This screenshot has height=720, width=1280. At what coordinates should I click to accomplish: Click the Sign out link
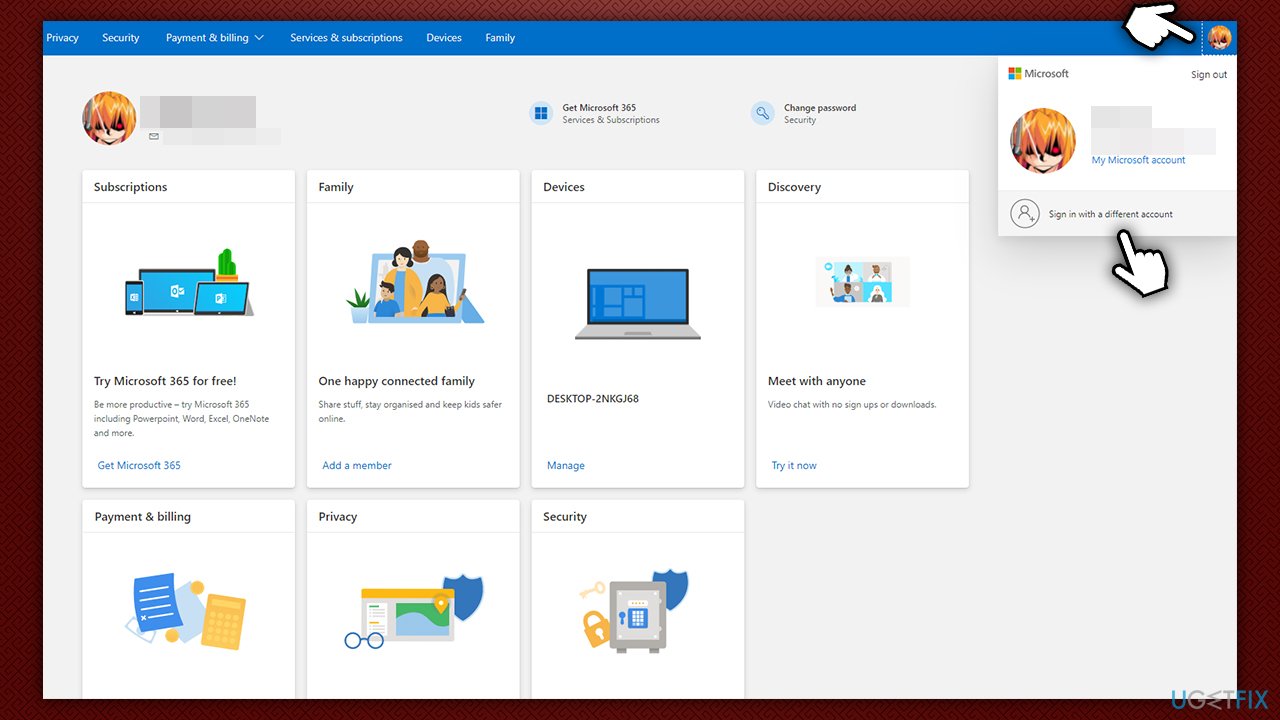point(1209,75)
